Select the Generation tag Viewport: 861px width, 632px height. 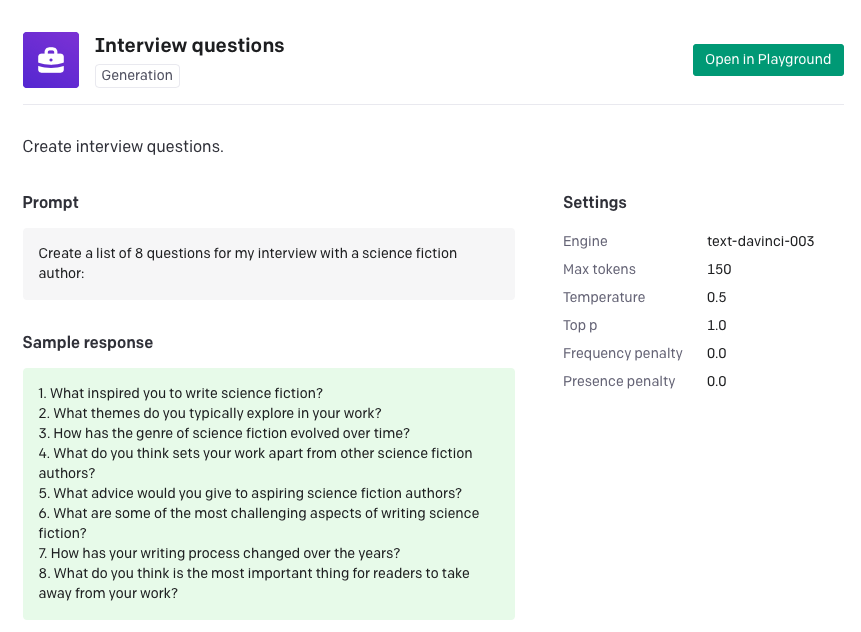[x=137, y=76]
